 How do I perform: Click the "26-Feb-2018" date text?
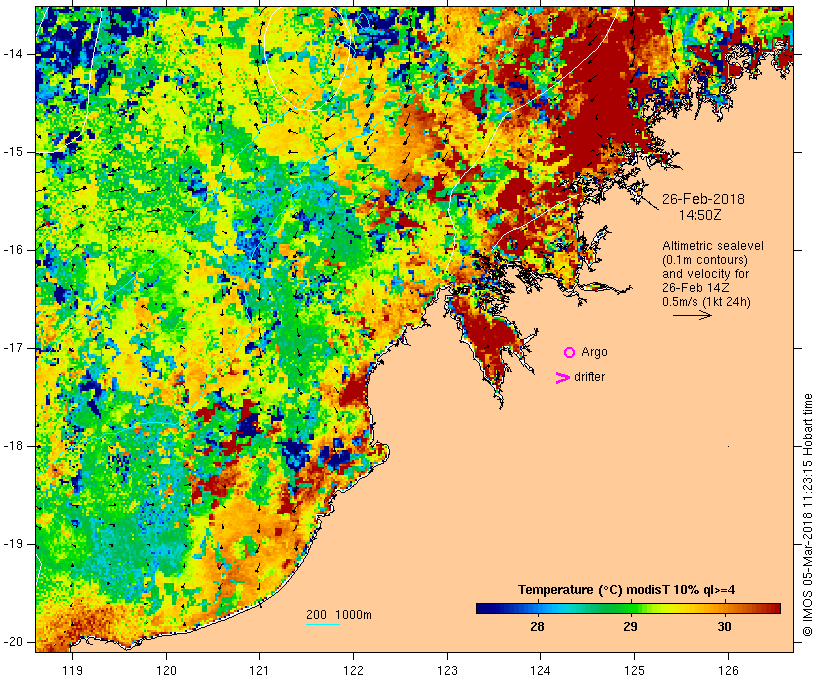pyautogui.click(x=703, y=199)
